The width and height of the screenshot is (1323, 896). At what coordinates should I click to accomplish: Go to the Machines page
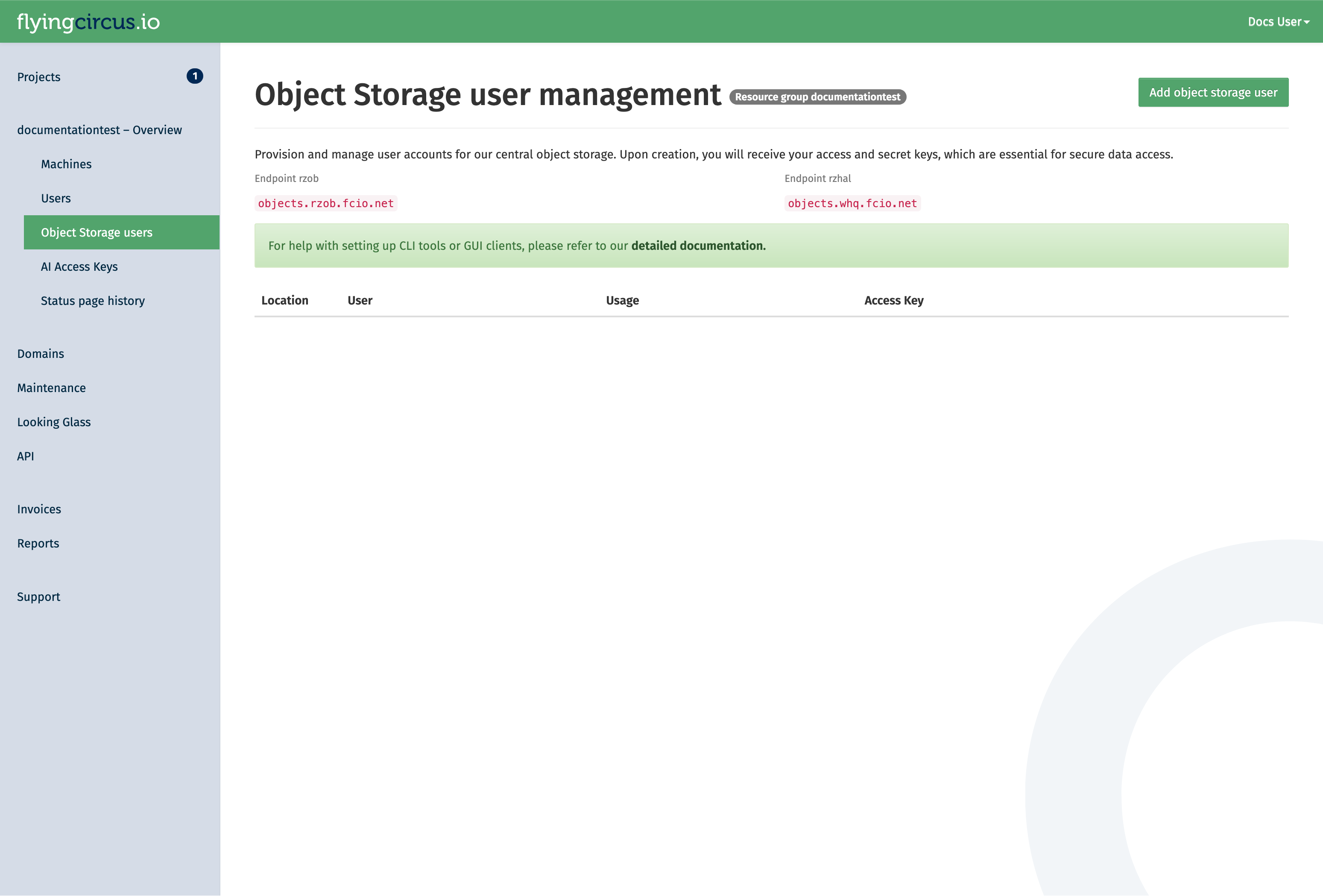click(66, 164)
